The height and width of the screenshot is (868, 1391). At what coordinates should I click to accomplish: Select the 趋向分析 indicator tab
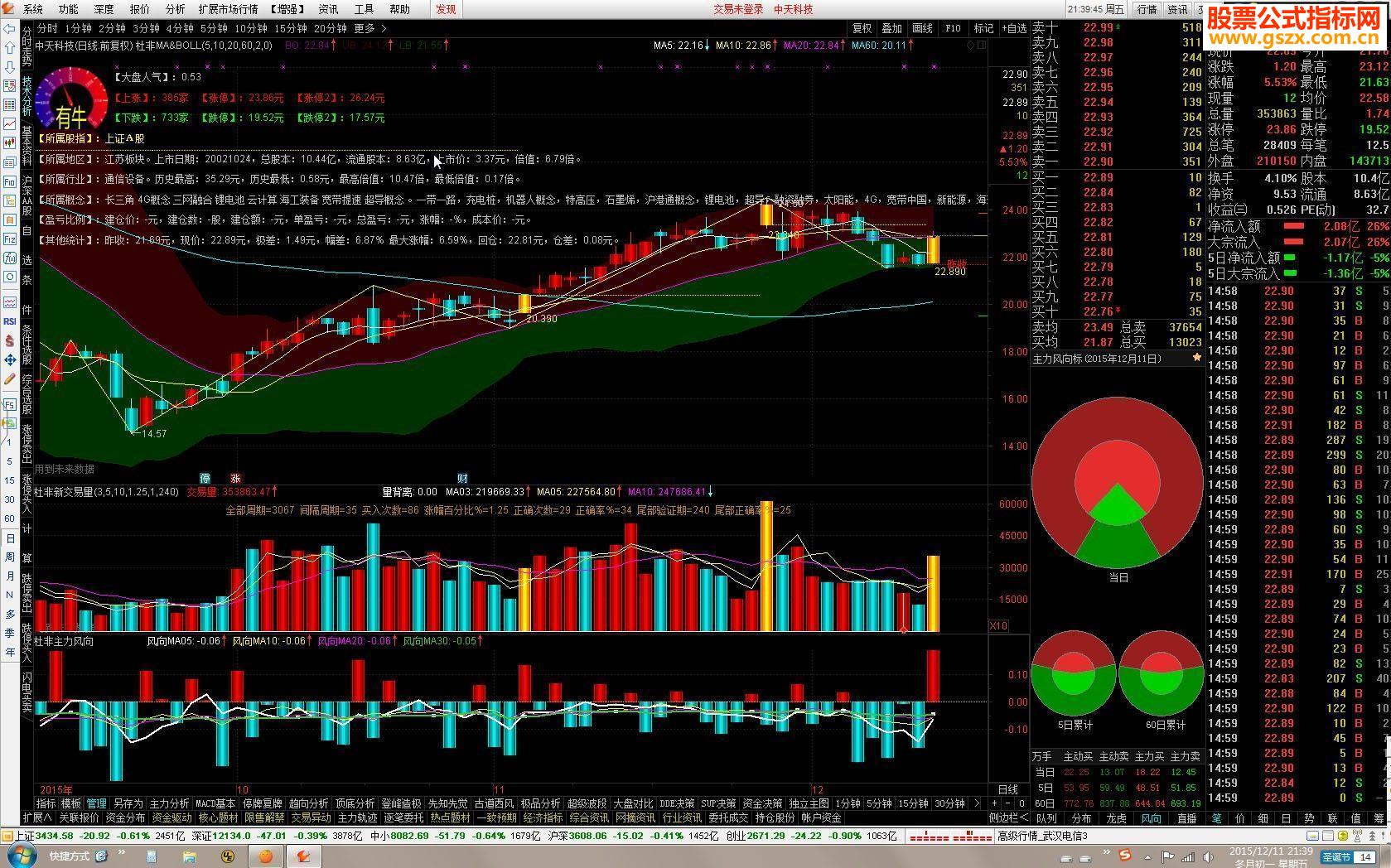click(308, 803)
